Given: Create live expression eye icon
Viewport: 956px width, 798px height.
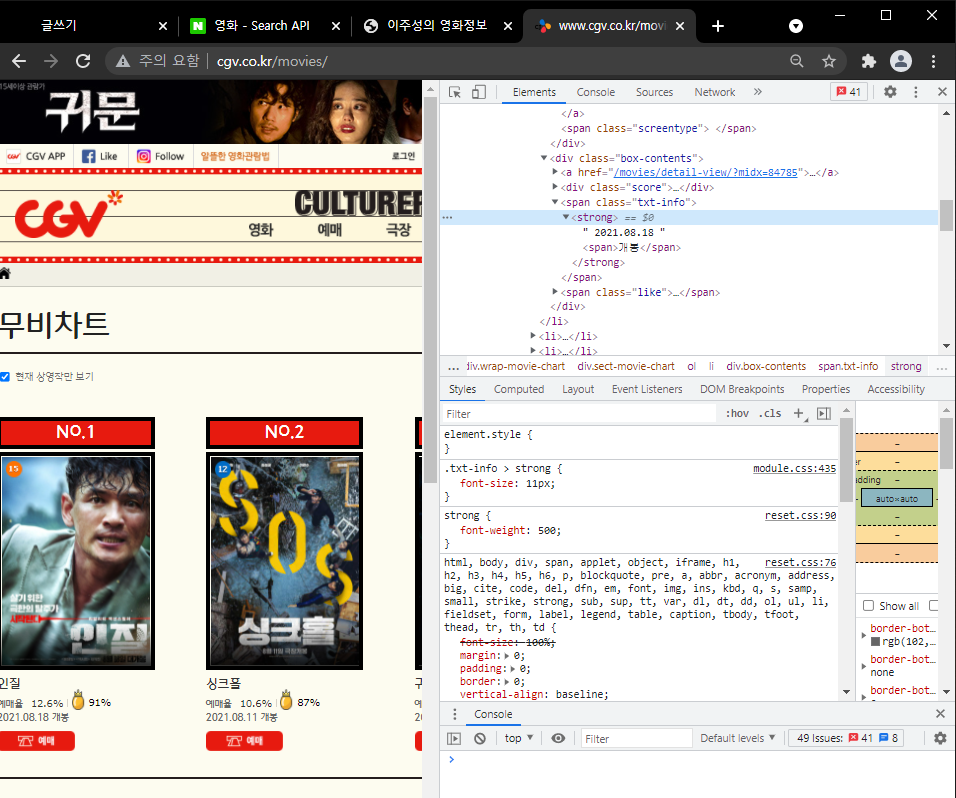Looking at the screenshot, I should (558, 738).
